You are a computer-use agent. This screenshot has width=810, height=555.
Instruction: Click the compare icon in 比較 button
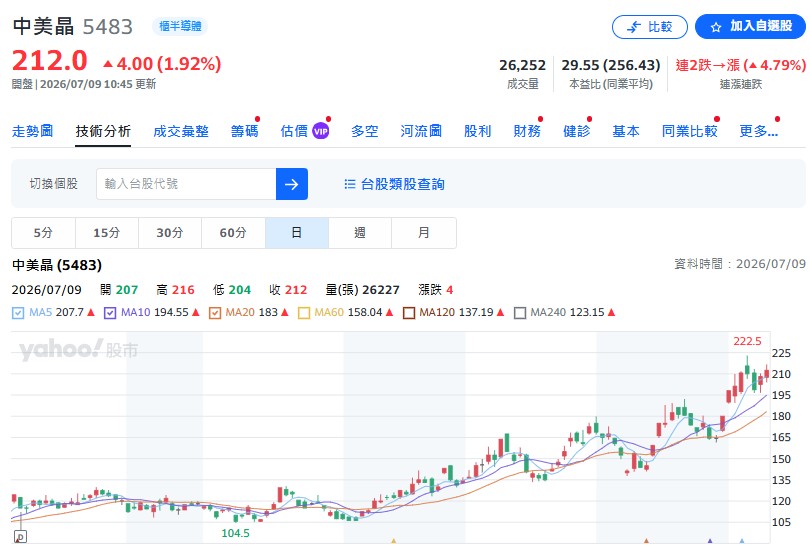point(634,27)
